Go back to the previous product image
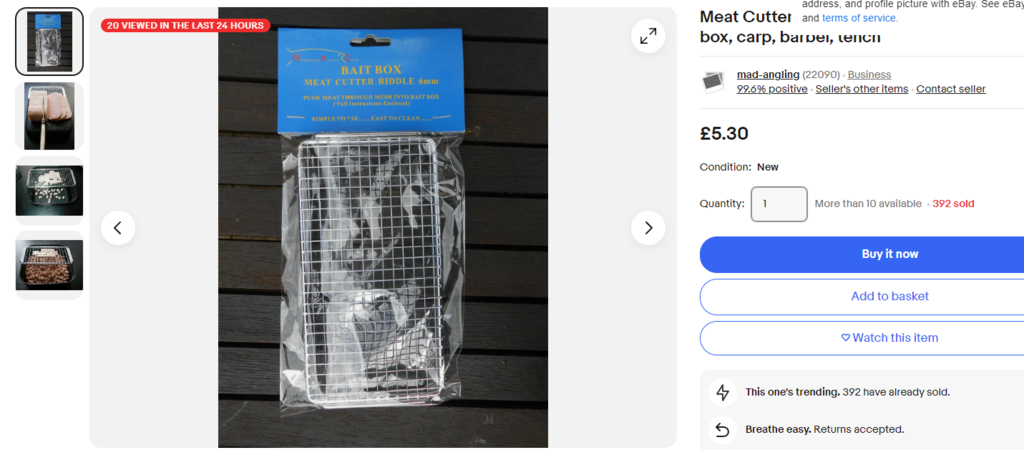 tap(118, 228)
